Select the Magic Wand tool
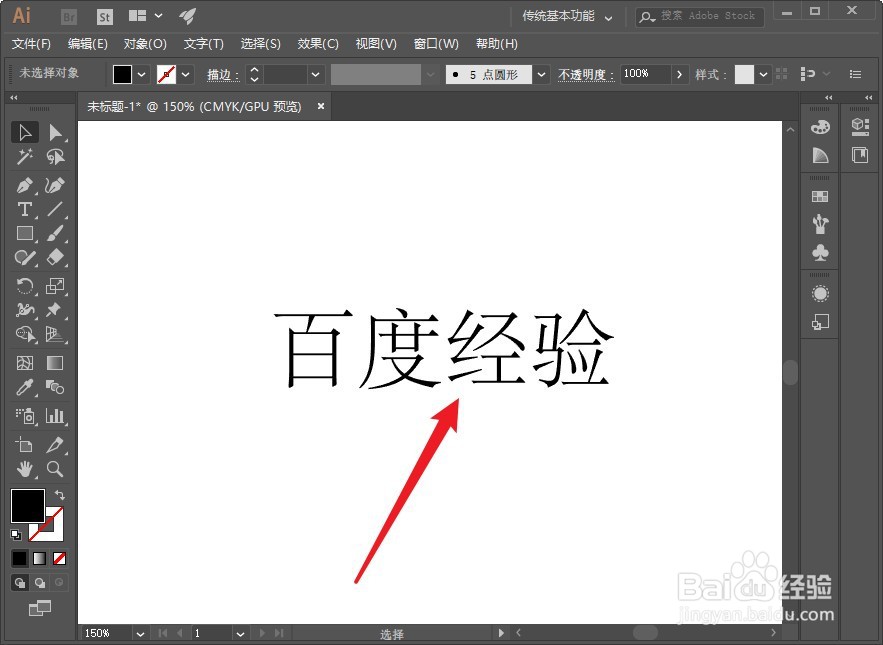 (x=25, y=157)
